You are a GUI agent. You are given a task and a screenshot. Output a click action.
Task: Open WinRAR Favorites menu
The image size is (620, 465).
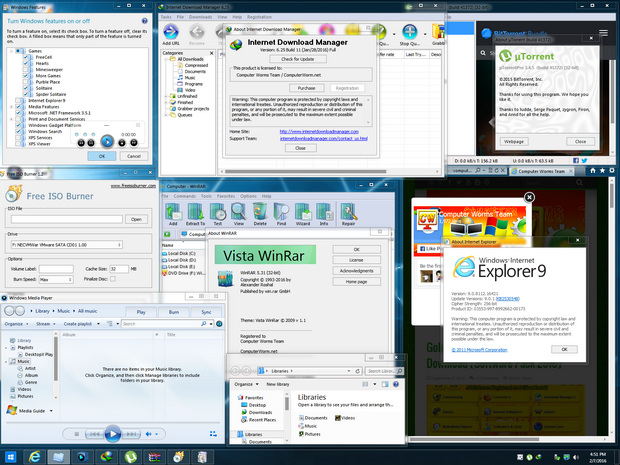point(226,196)
